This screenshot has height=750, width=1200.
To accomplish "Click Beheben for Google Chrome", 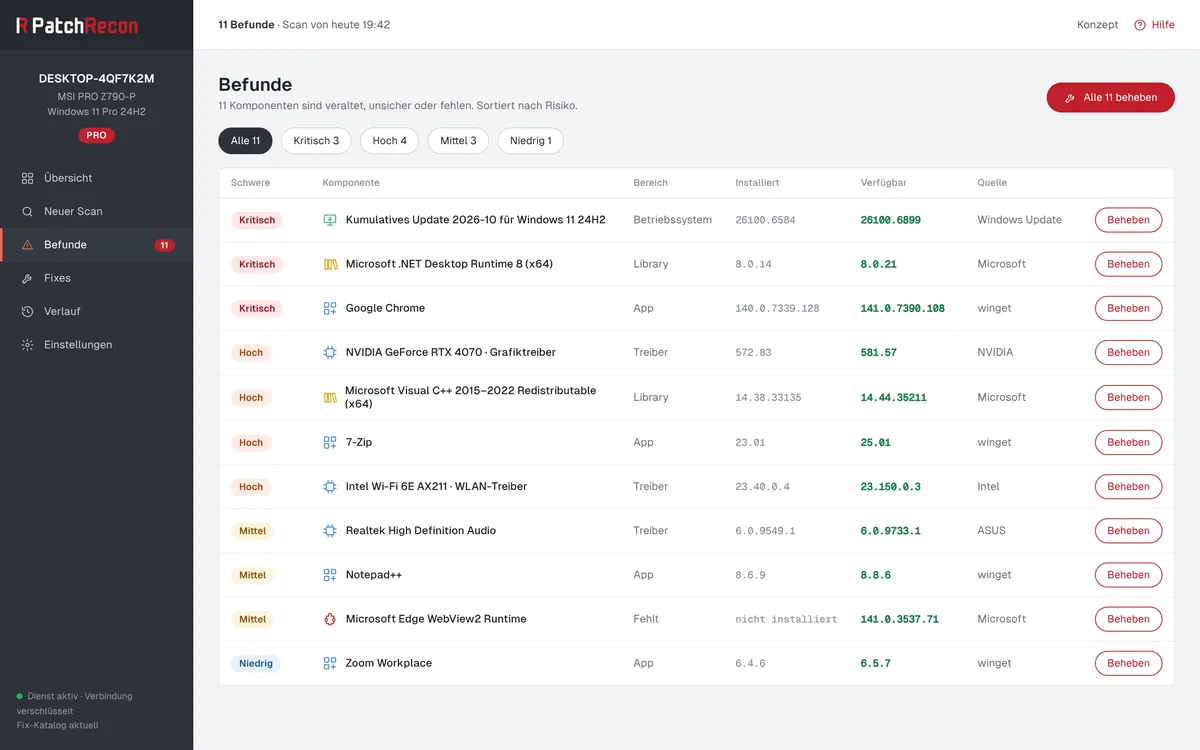I will click(1128, 308).
